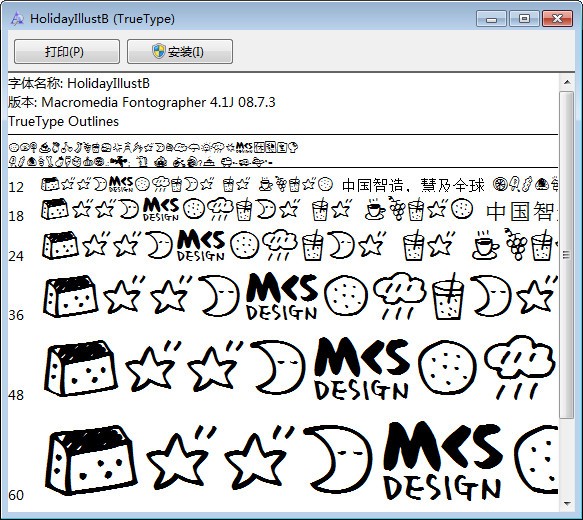Click the coffee cup glyph in the size-24 row
Viewport: 583px width, 520px height.
[485, 245]
